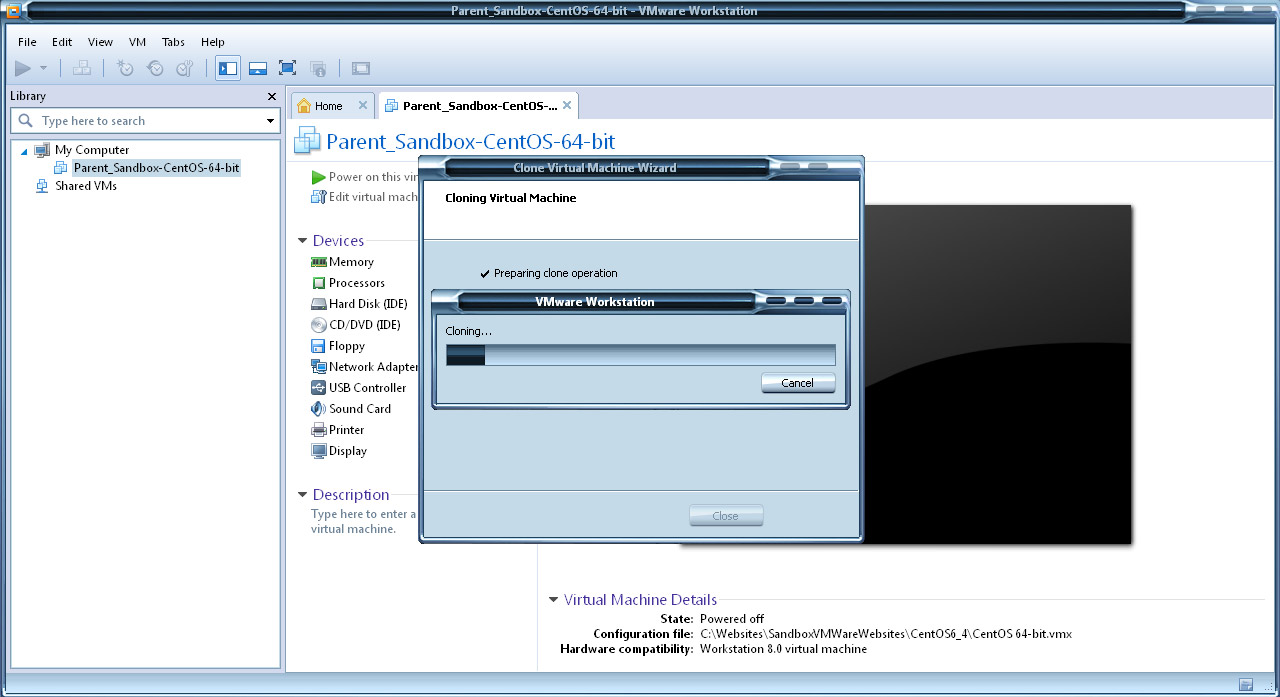Open the library search dropdown arrow
Viewport: 1280px width, 697px height.
point(270,121)
